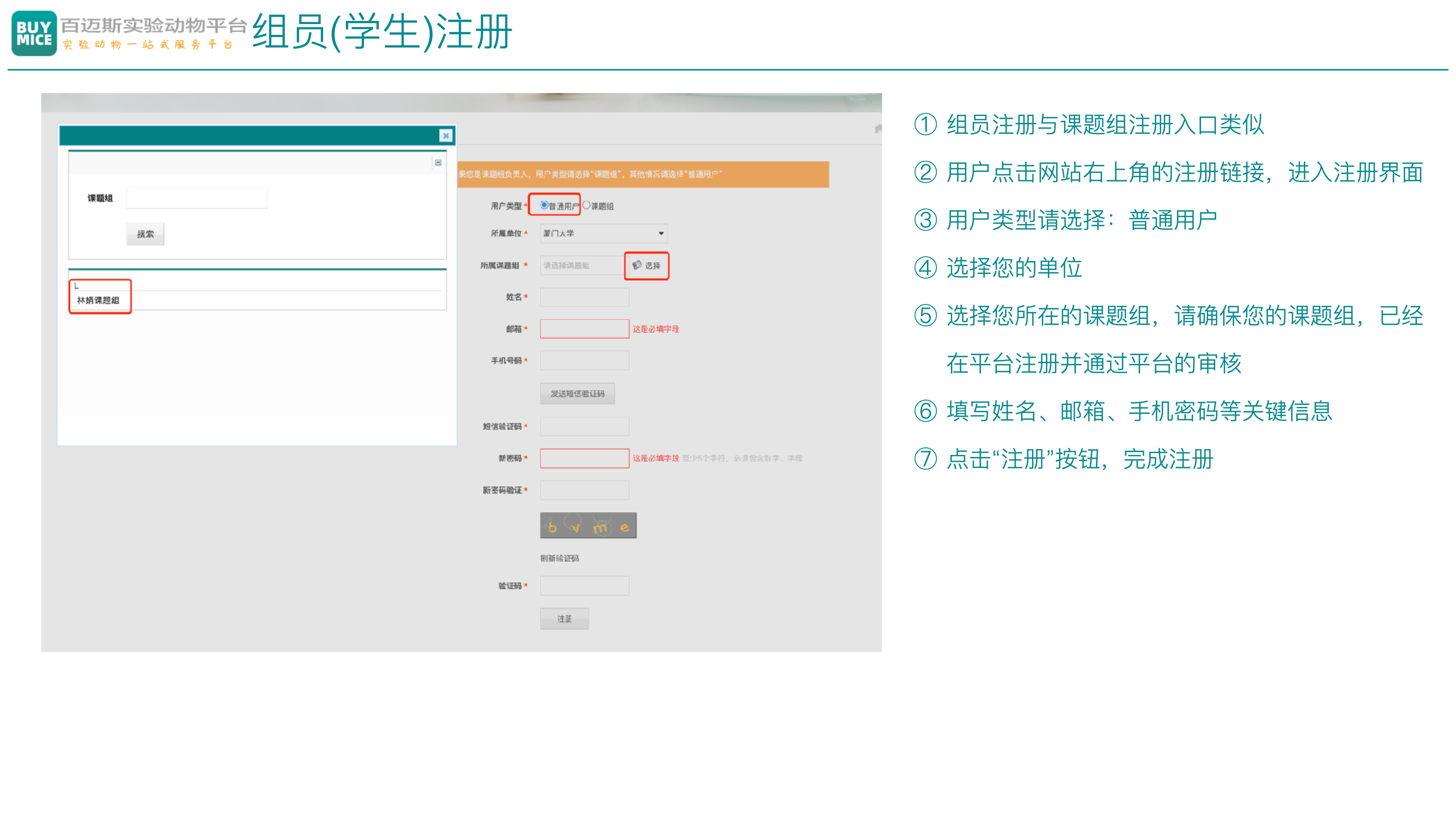Click the 新密码 input field
Screen dimensions: 1456x819
coord(585,458)
